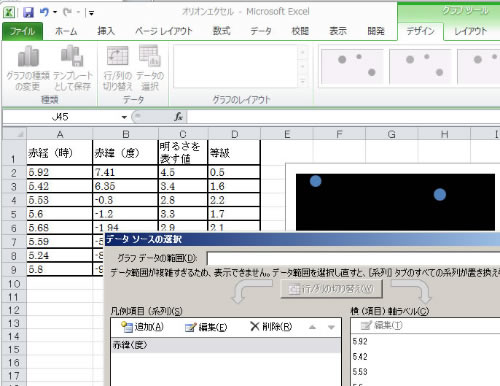The image size is (500, 386).
Task: Open the 開発 ribbon tab
Action: tap(376, 31)
